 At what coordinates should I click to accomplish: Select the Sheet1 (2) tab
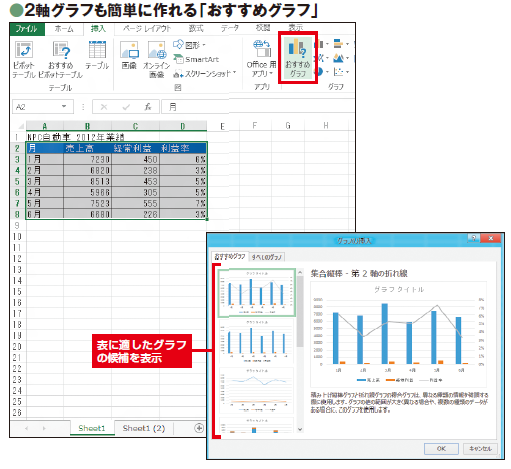click(x=144, y=428)
